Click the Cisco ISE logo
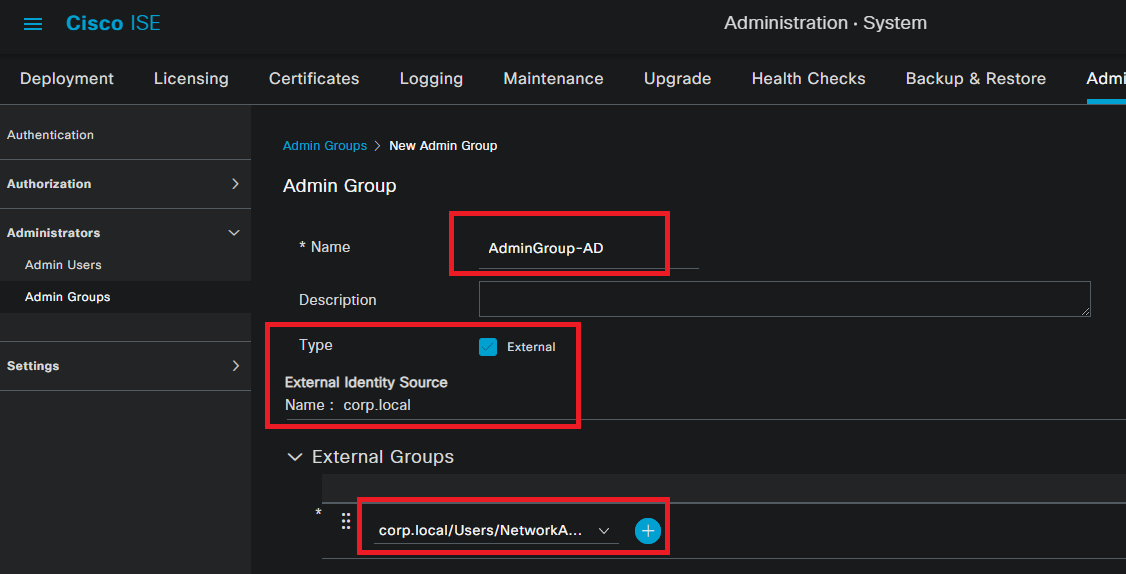 113,23
